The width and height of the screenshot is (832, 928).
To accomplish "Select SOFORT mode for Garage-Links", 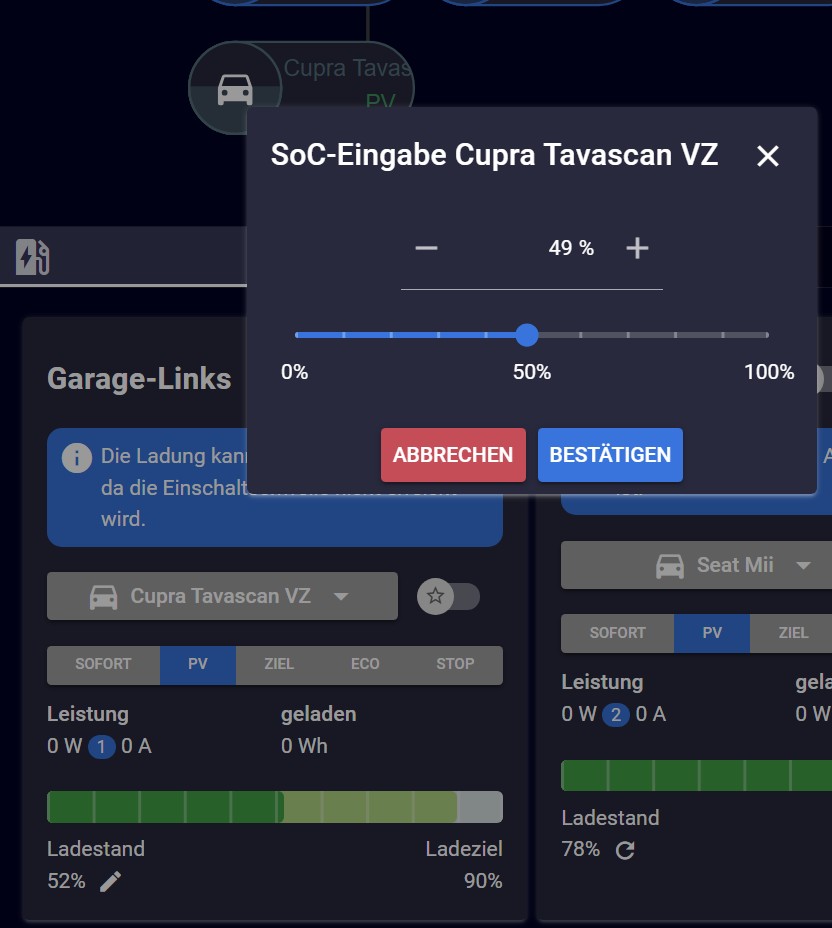I will 103,664.
